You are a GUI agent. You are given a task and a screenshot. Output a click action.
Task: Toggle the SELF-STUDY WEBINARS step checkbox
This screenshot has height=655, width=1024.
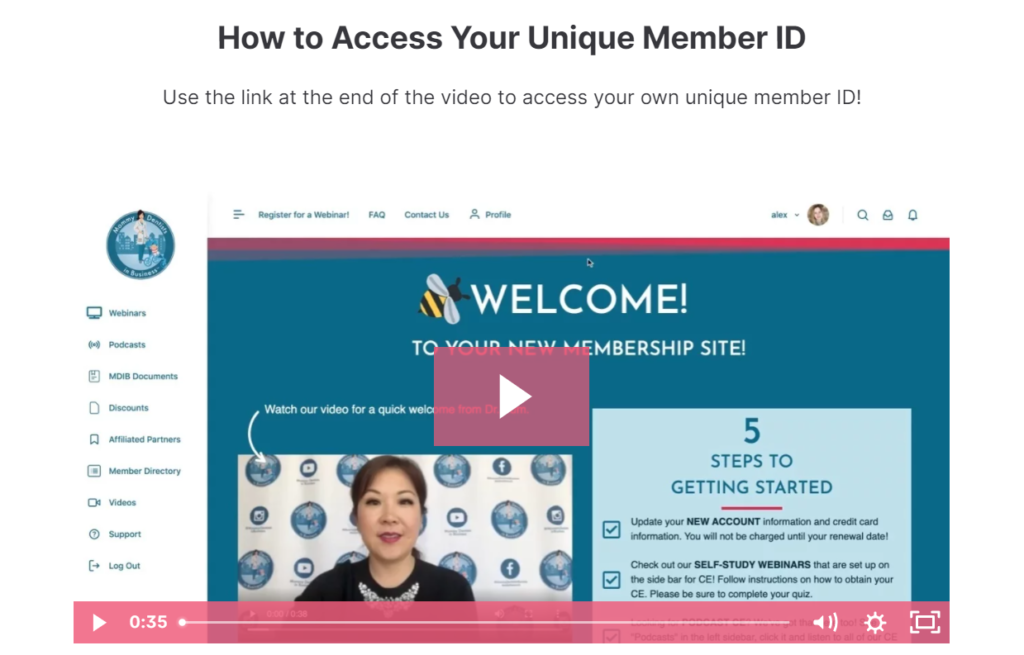click(x=611, y=579)
